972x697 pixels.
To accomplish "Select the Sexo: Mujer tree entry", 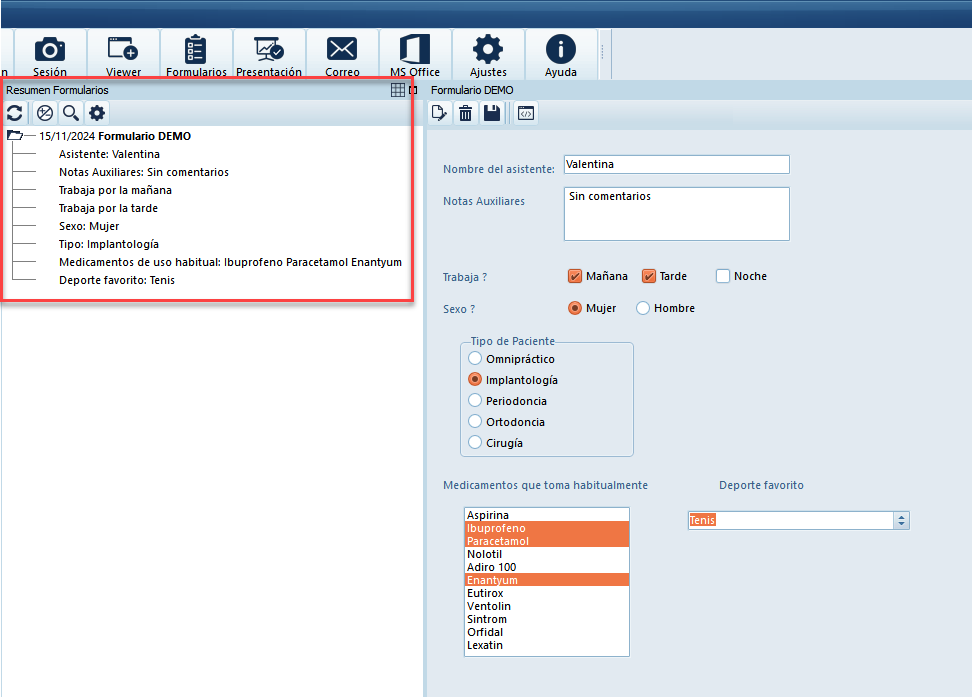I will (x=89, y=226).
